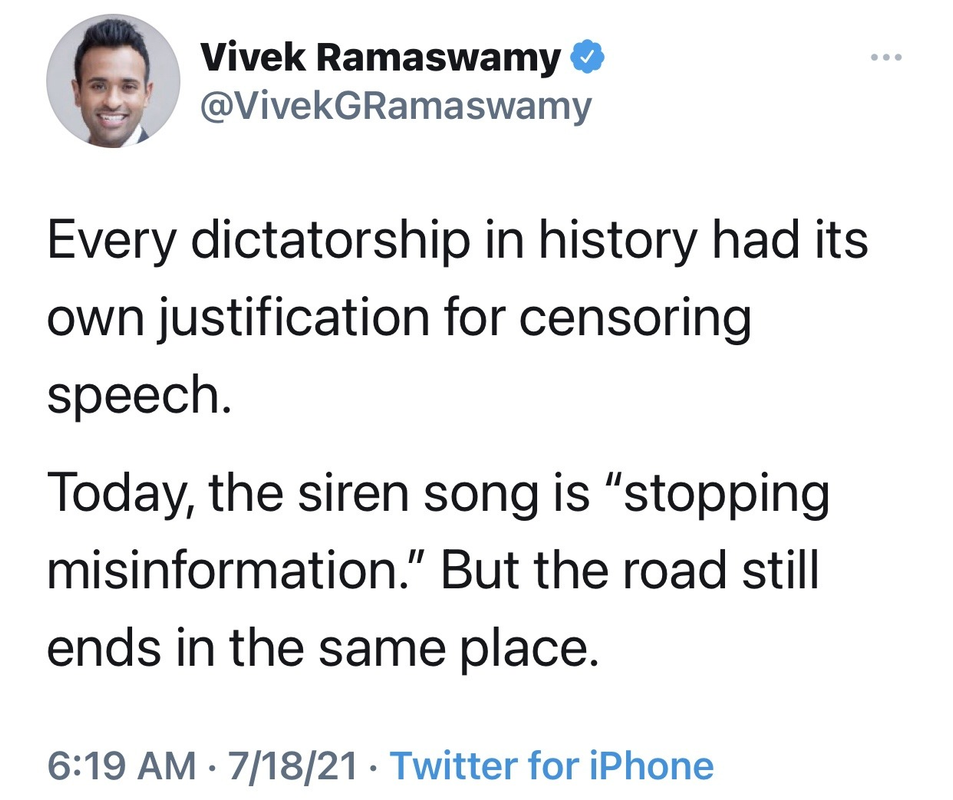953x800 pixels.
Task: Click the word "misinformation." in the tweet
Action: 229,570
